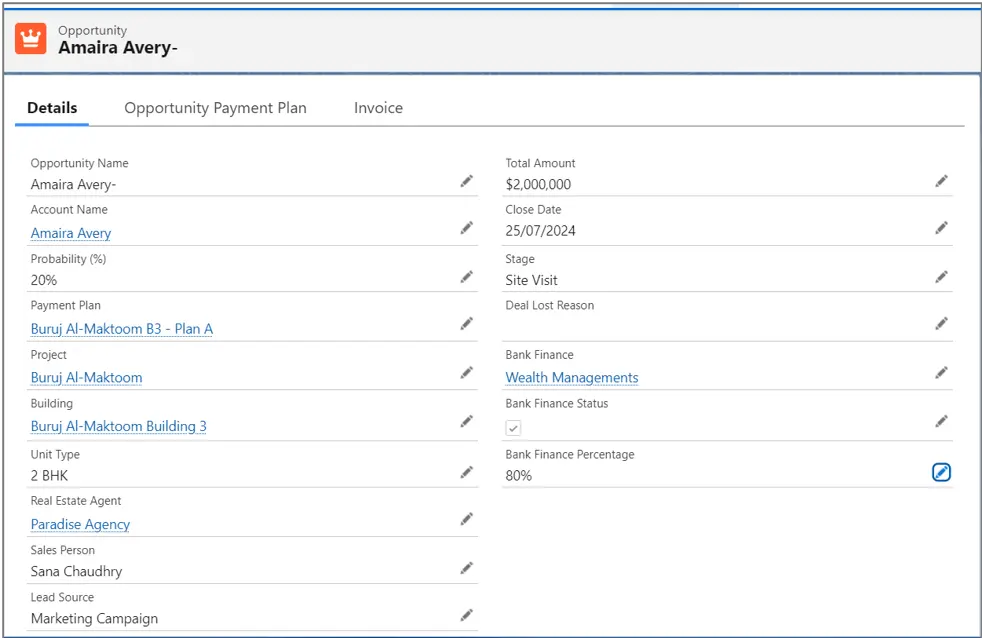This screenshot has width=982, height=638.
Task: Click the Deal Lost Reason label
Action: point(550,305)
